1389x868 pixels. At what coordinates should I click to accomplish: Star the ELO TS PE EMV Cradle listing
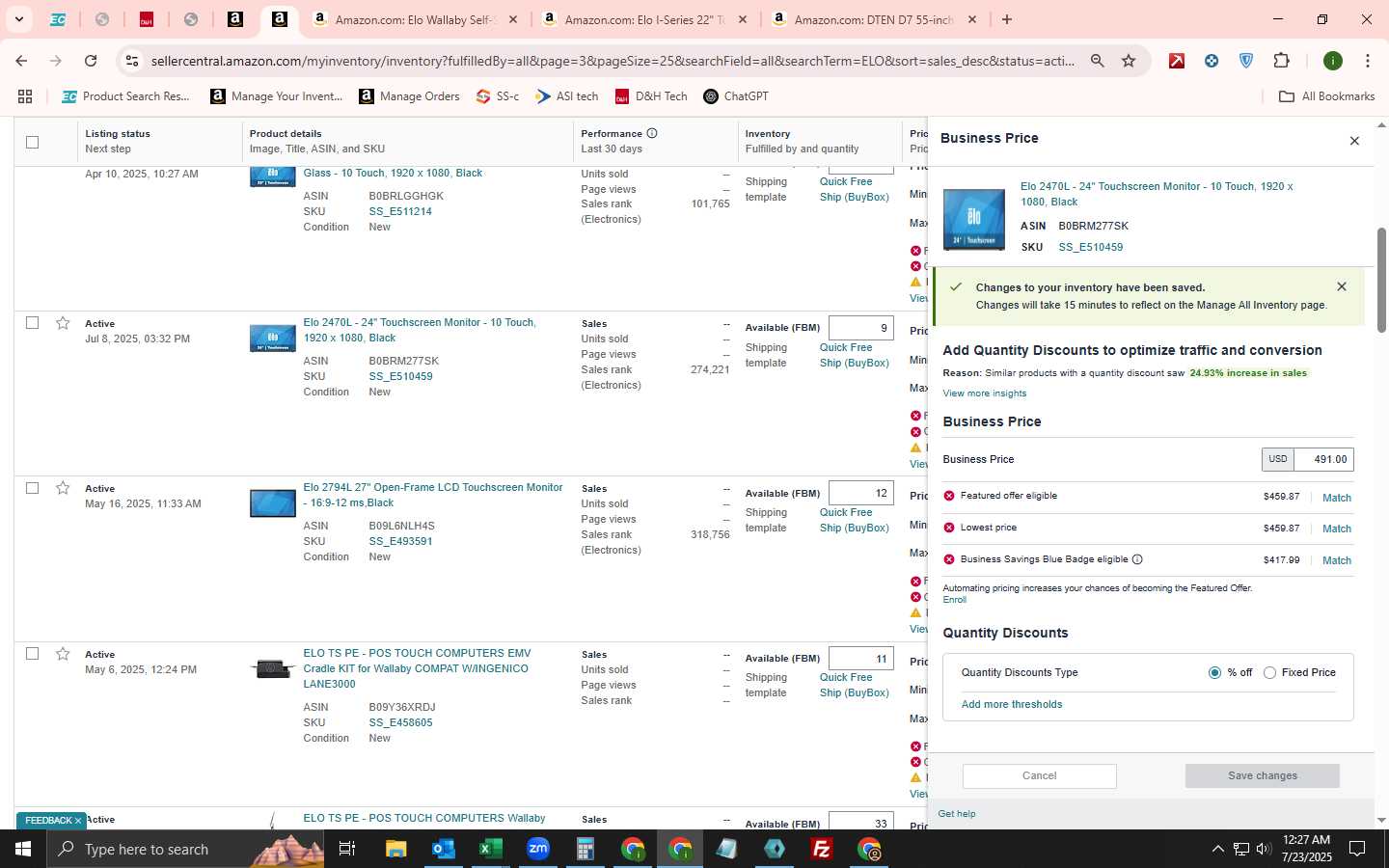coord(63,654)
